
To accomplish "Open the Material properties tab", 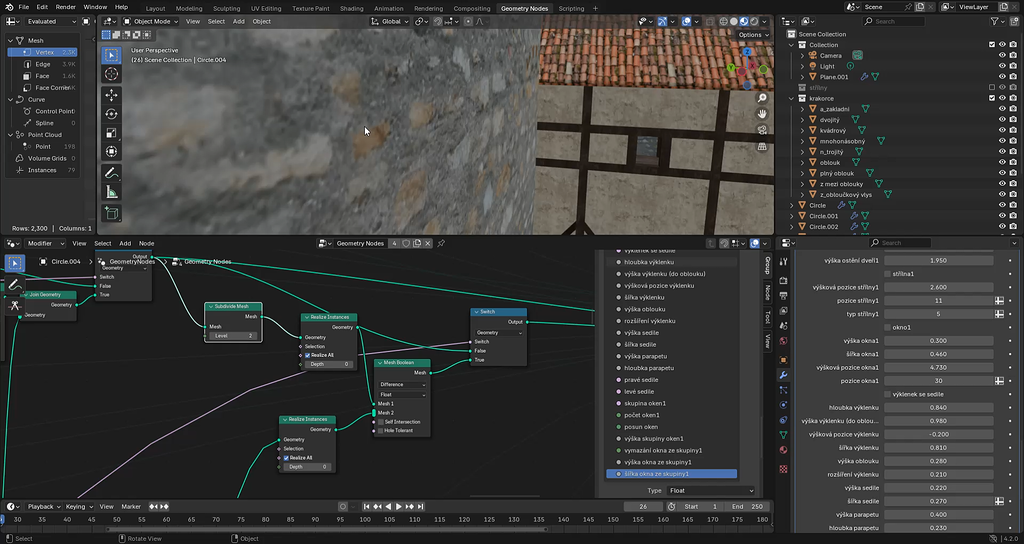I will (784, 450).
